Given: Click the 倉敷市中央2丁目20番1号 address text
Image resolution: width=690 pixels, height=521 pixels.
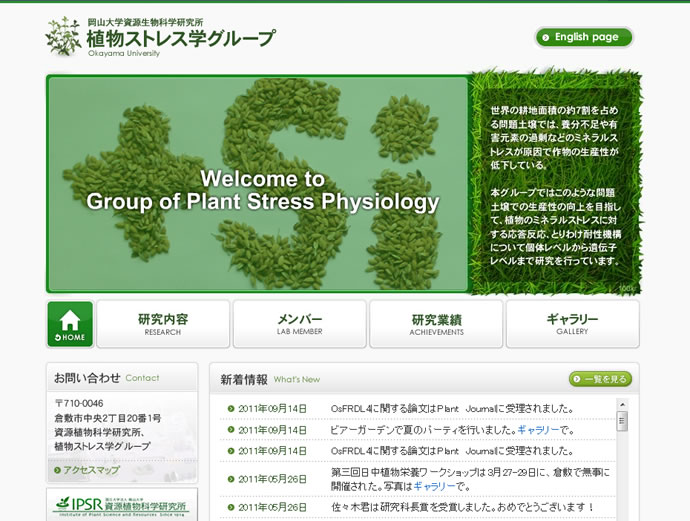Looking at the screenshot, I should coord(108,418).
